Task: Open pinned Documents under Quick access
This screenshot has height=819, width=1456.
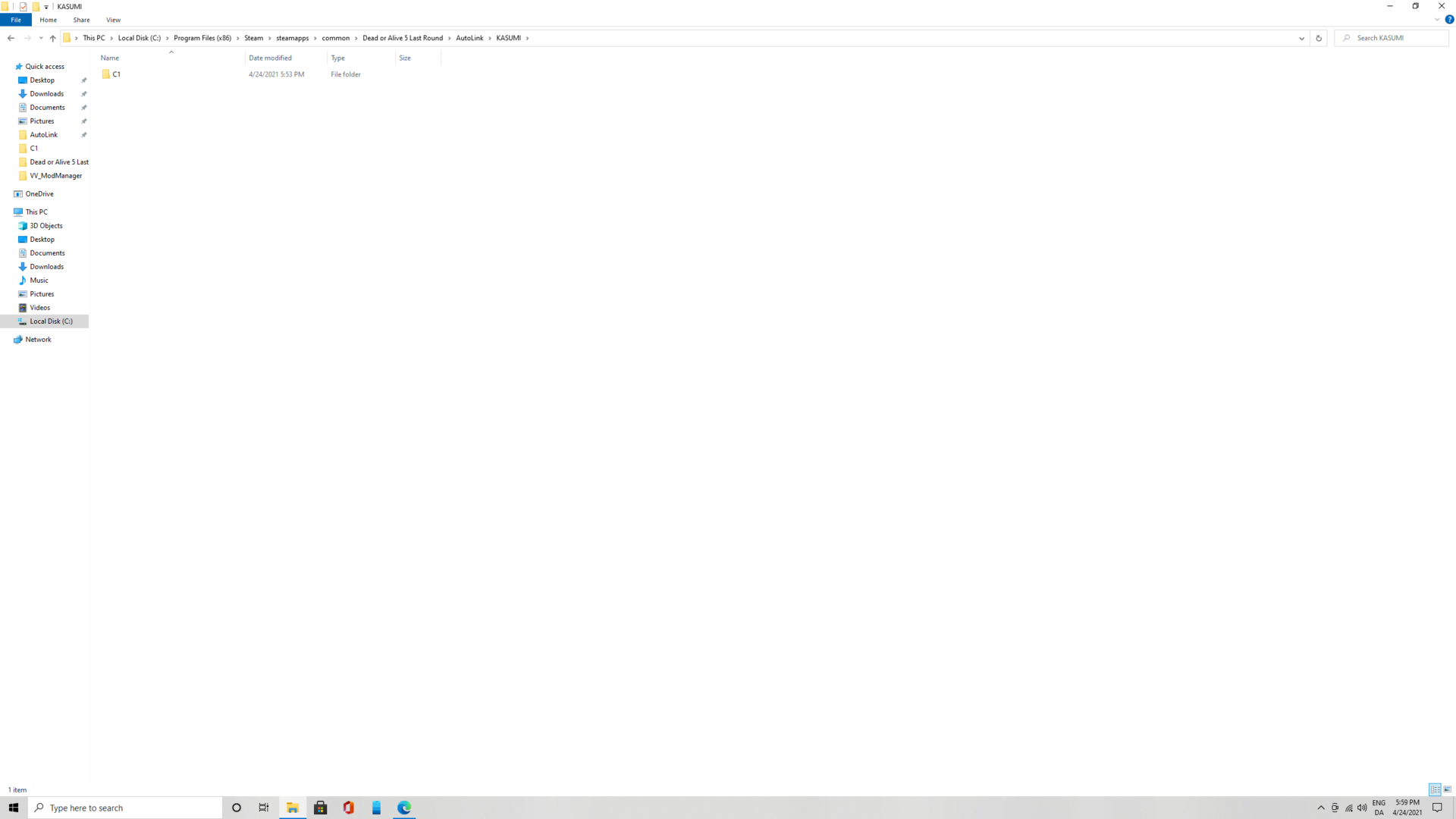Action: click(48, 108)
